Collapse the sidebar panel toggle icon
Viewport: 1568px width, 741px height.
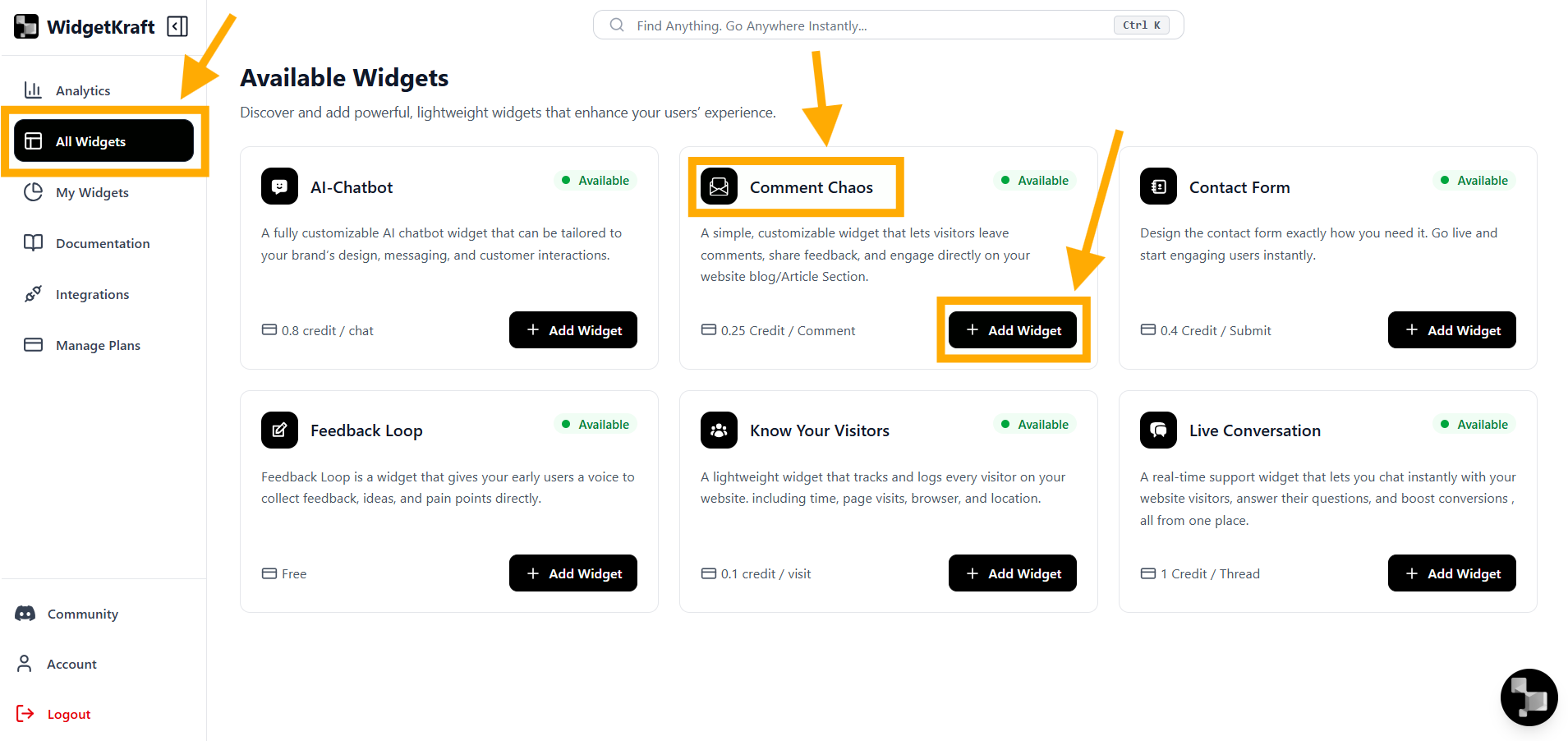click(x=177, y=26)
